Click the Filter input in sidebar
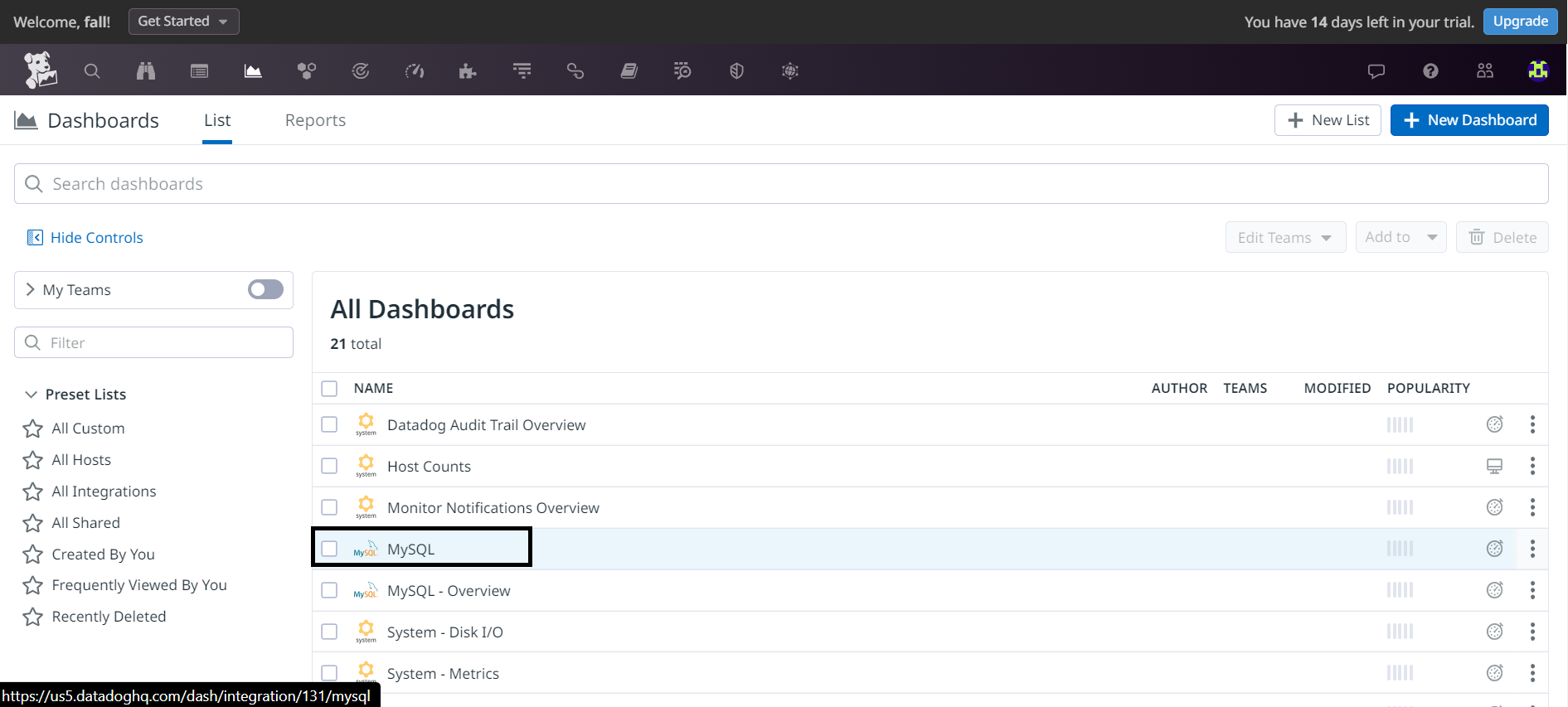The width and height of the screenshot is (1568, 707). [153, 342]
